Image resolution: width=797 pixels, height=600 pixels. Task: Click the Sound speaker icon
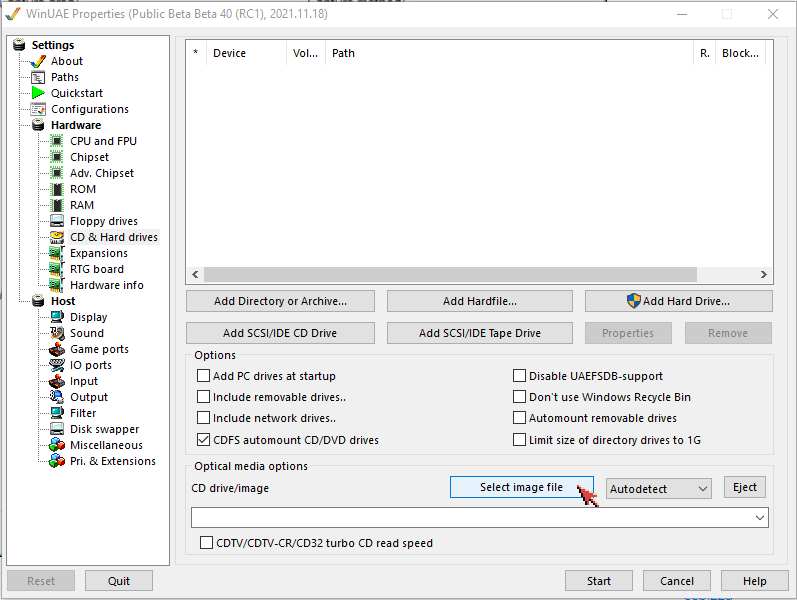pos(57,333)
